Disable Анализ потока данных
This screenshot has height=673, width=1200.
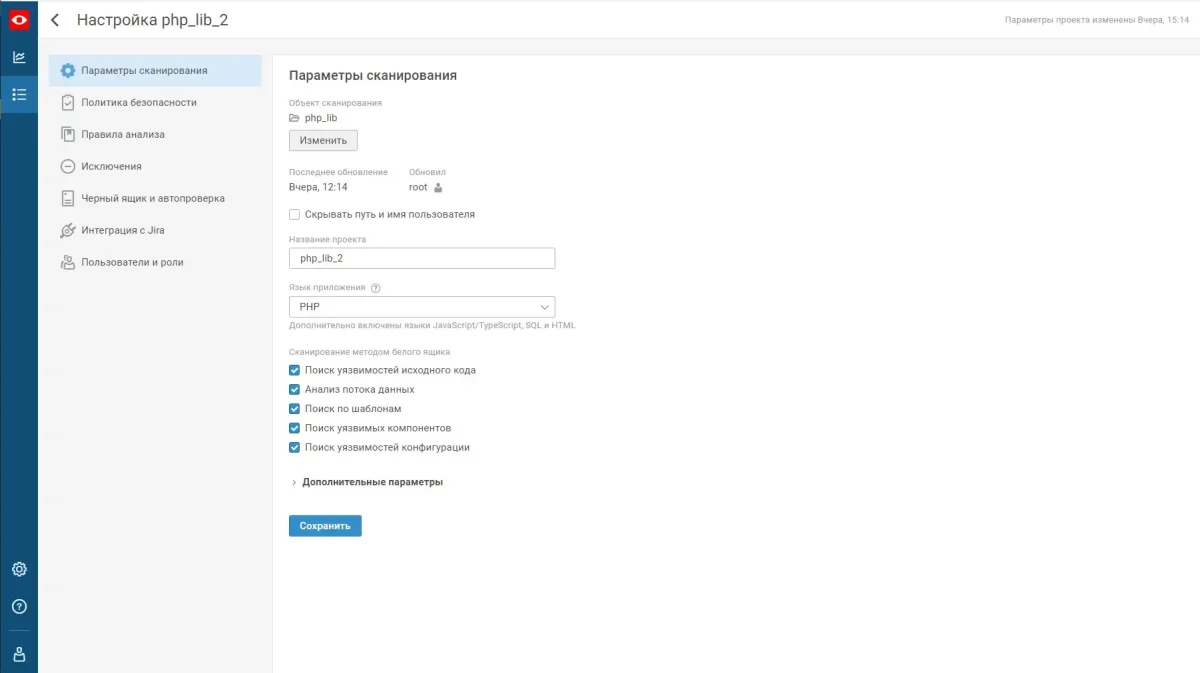point(294,389)
